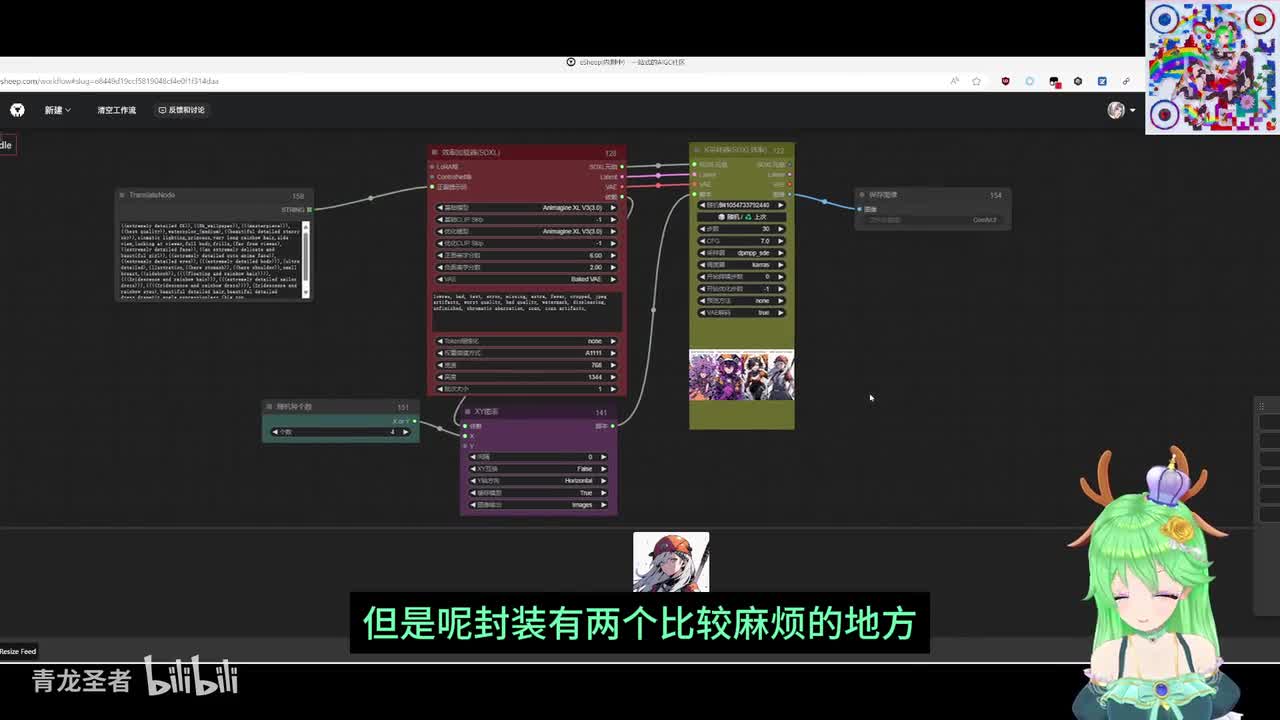Click the Latent output port of loader node
Screen dimensions: 1280x720
tap(622, 177)
